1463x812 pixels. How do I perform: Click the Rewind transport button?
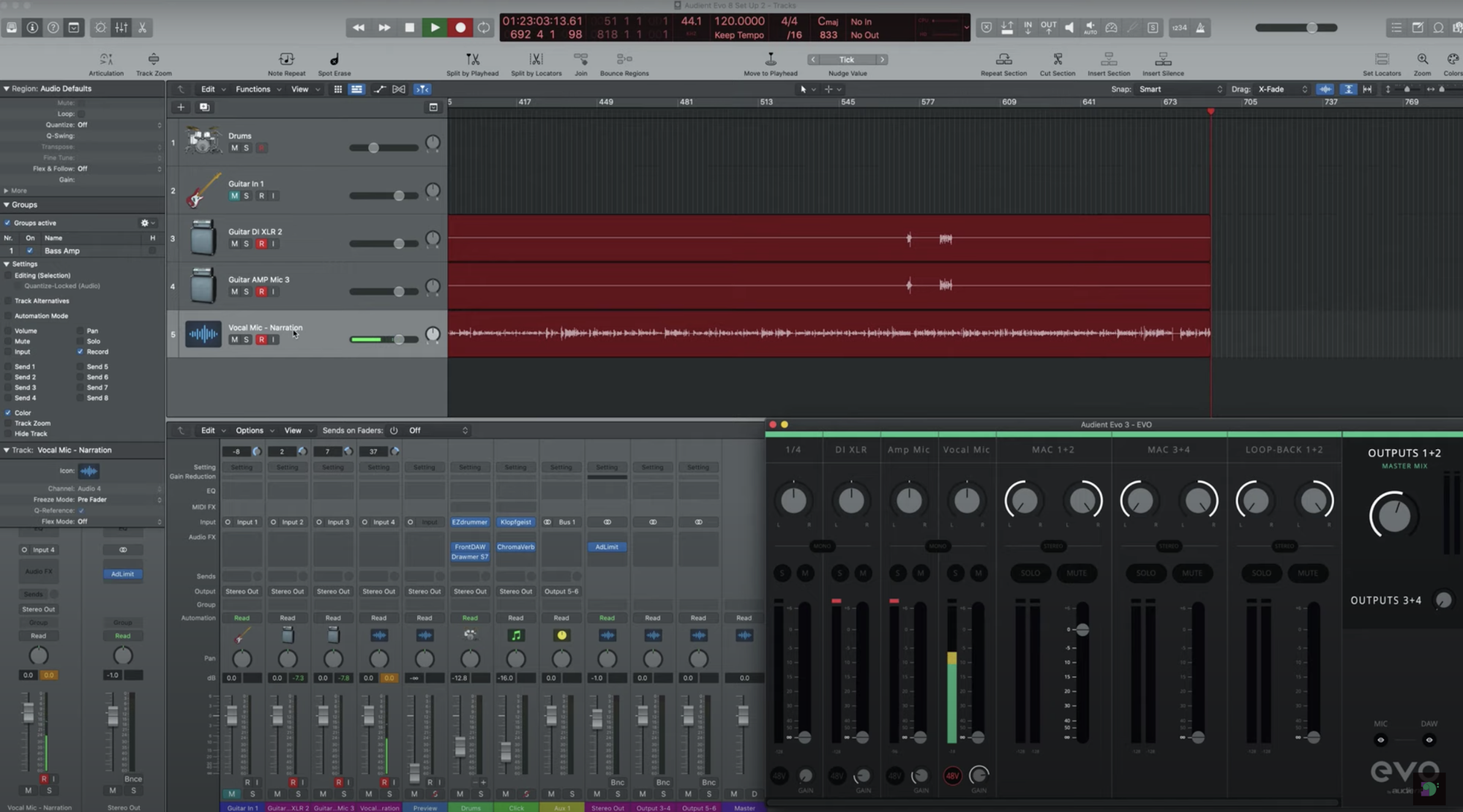[358, 28]
